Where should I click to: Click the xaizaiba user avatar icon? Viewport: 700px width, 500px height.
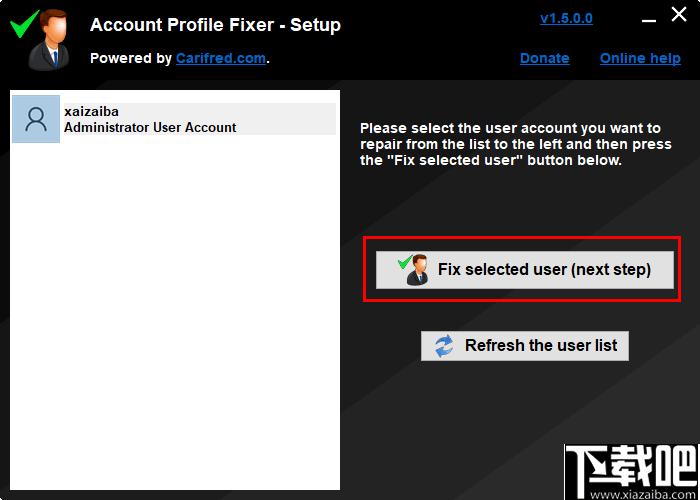(x=36, y=119)
